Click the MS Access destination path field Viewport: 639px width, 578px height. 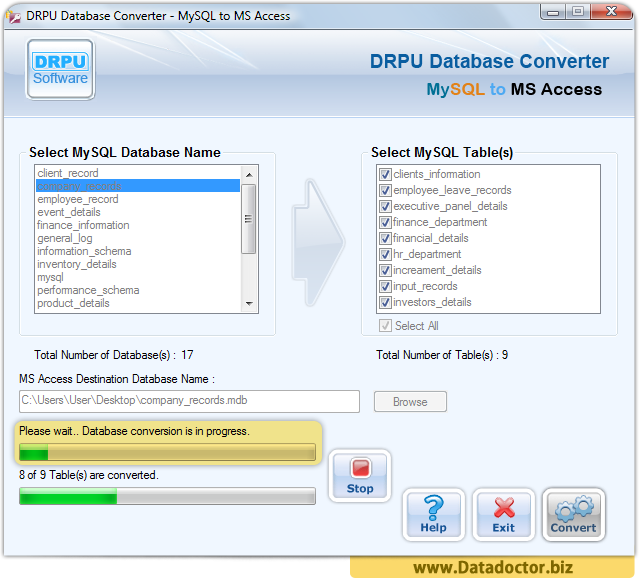tap(189, 401)
